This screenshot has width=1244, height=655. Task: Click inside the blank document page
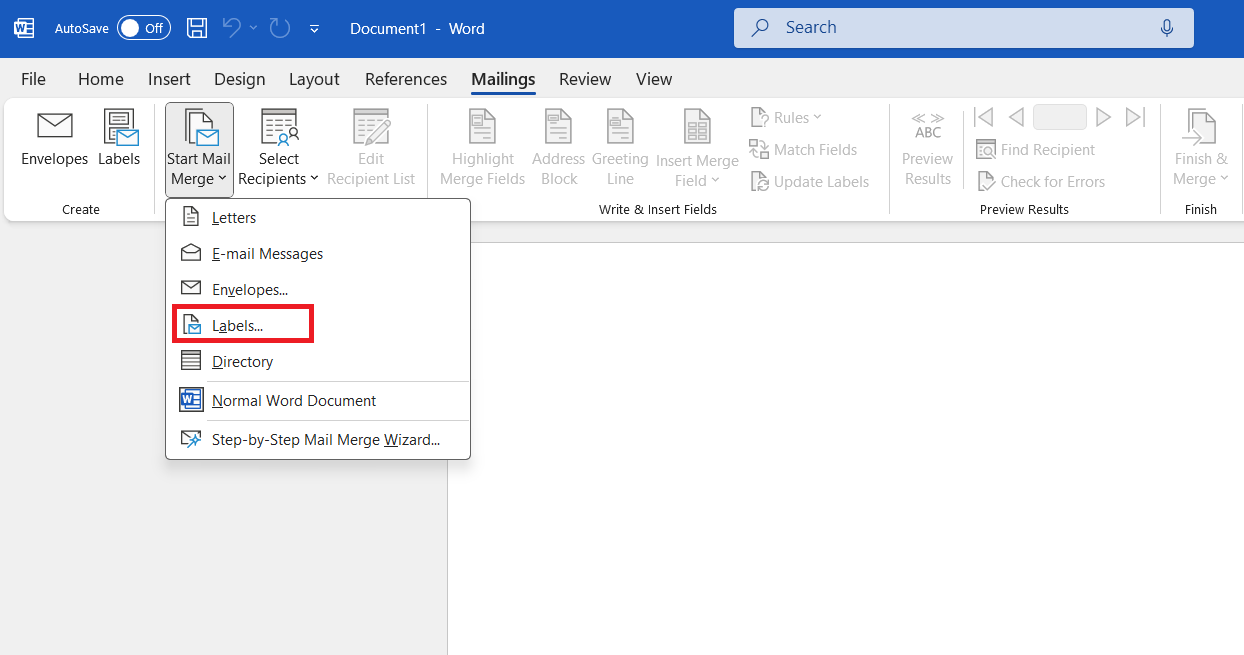(x=846, y=449)
